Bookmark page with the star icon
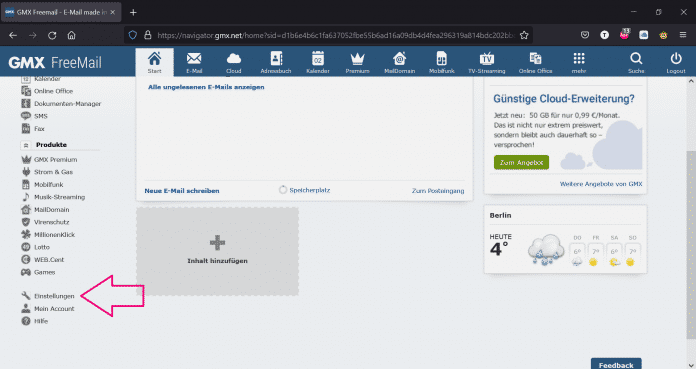Image resolution: width=696 pixels, height=369 pixels. point(524,36)
